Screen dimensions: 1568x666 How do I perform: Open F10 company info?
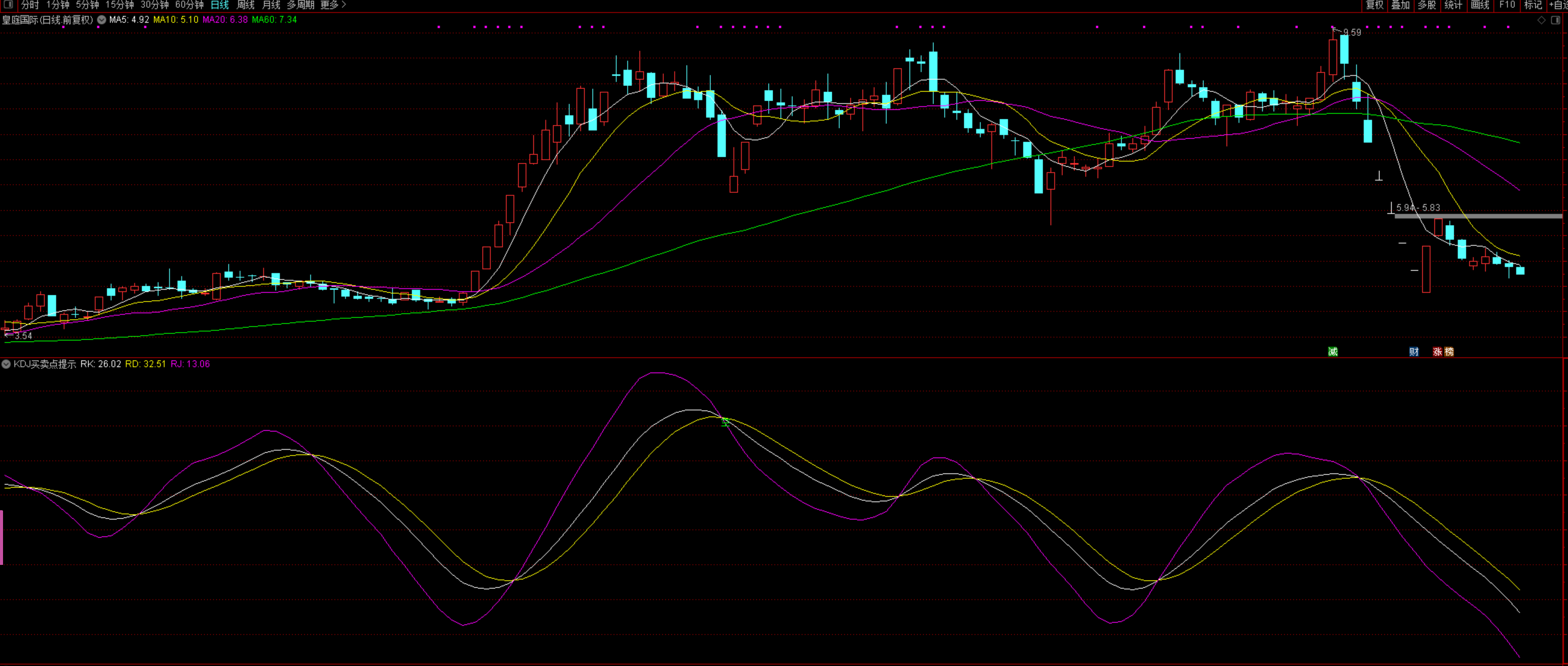(1507, 5)
